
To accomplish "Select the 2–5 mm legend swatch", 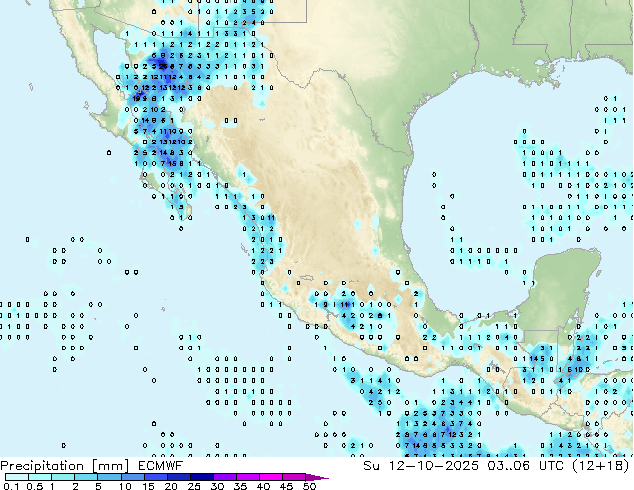I will pos(86,477).
